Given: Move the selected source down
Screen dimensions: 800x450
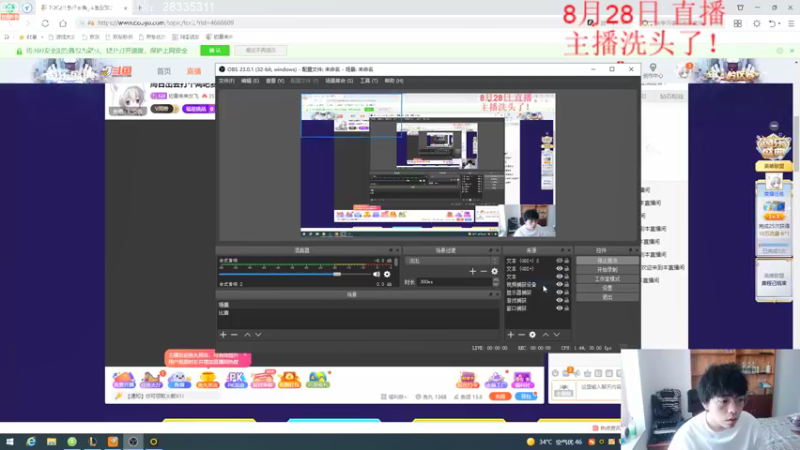Looking at the screenshot, I should tap(557, 335).
